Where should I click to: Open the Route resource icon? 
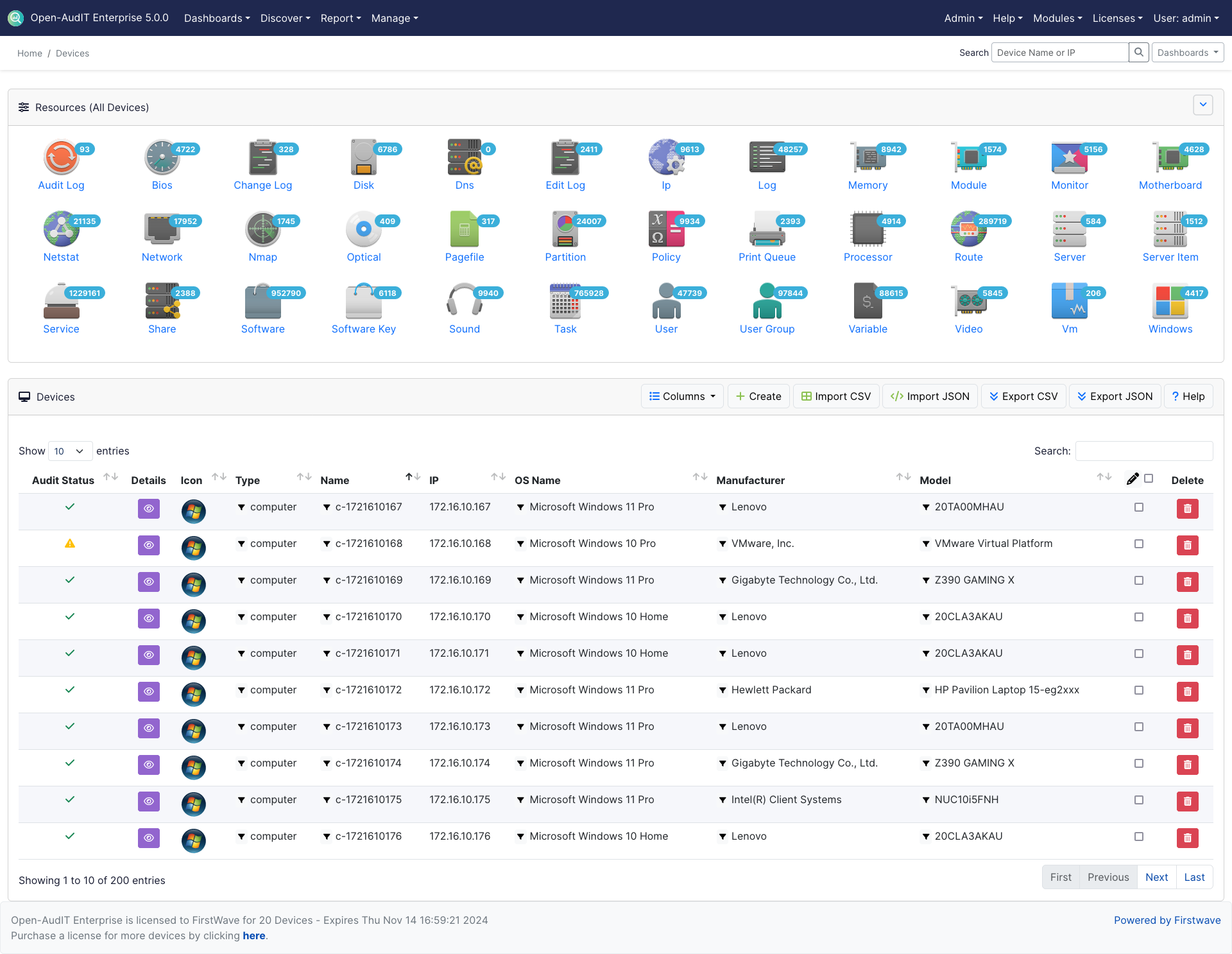(969, 229)
